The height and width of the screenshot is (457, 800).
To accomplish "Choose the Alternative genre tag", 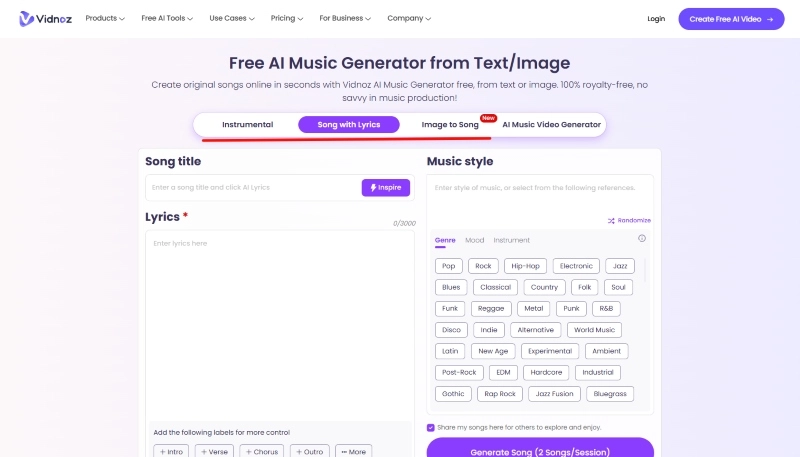I will coord(536,330).
